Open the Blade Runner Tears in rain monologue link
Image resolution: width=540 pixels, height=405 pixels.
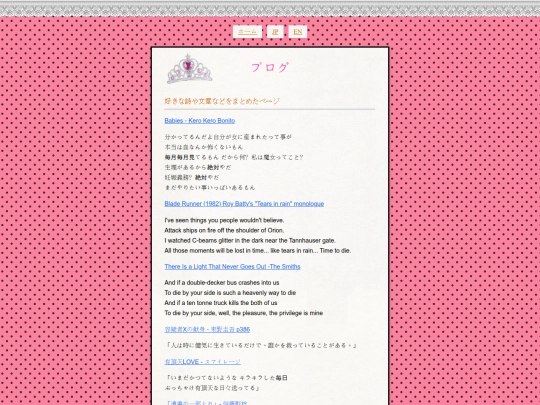pyautogui.click(x=244, y=204)
